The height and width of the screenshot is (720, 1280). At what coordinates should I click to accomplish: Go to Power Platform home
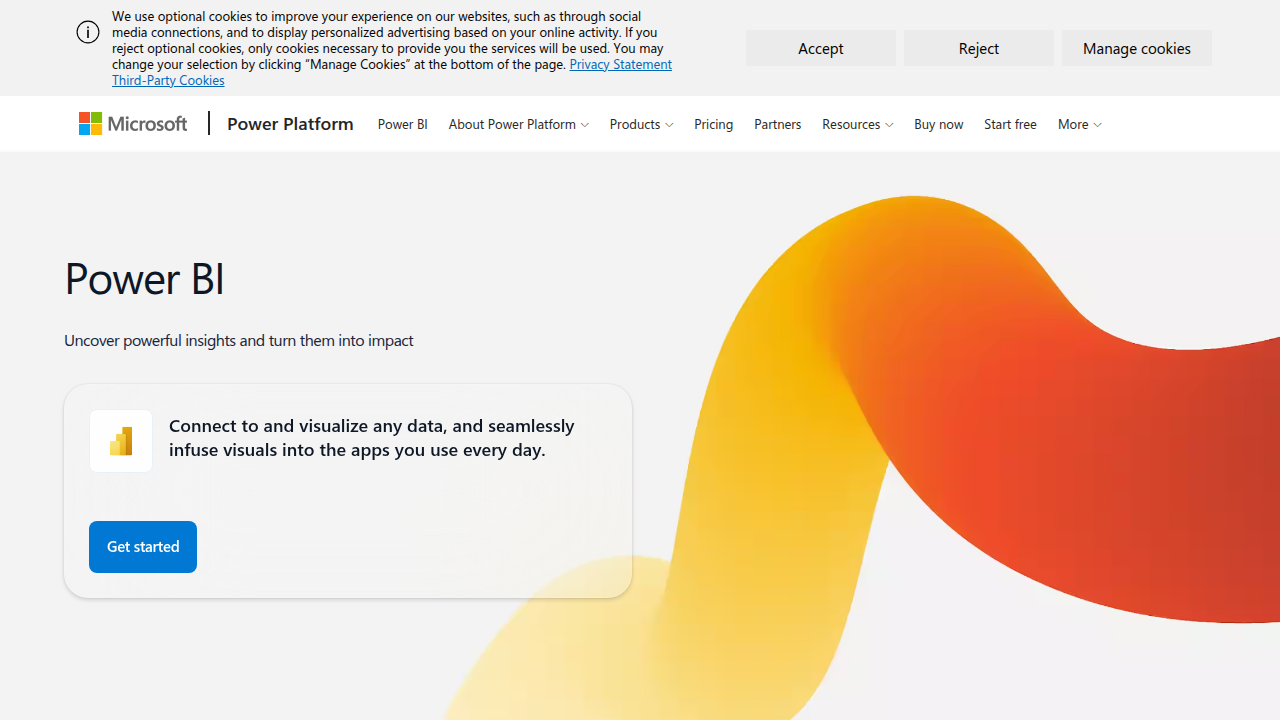pyautogui.click(x=290, y=124)
